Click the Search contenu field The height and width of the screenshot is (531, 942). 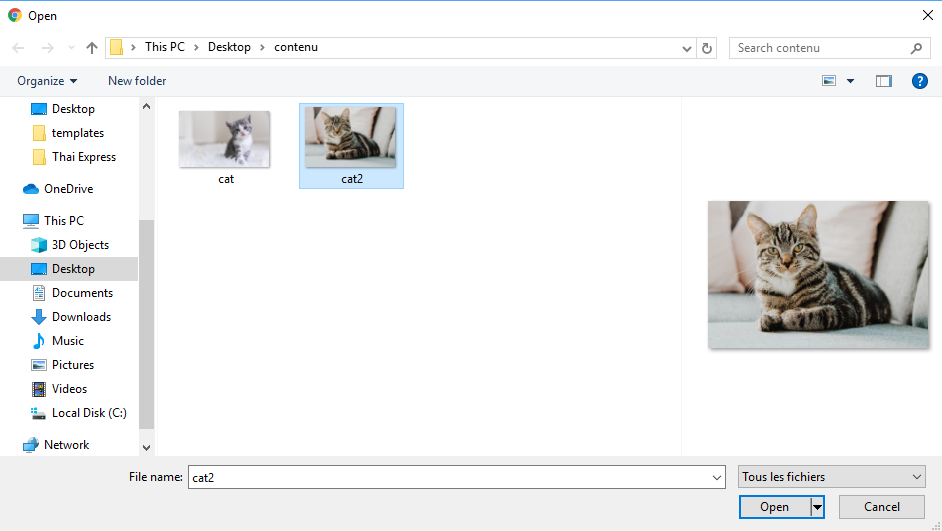pyautogui.click(x=818, y=48)
